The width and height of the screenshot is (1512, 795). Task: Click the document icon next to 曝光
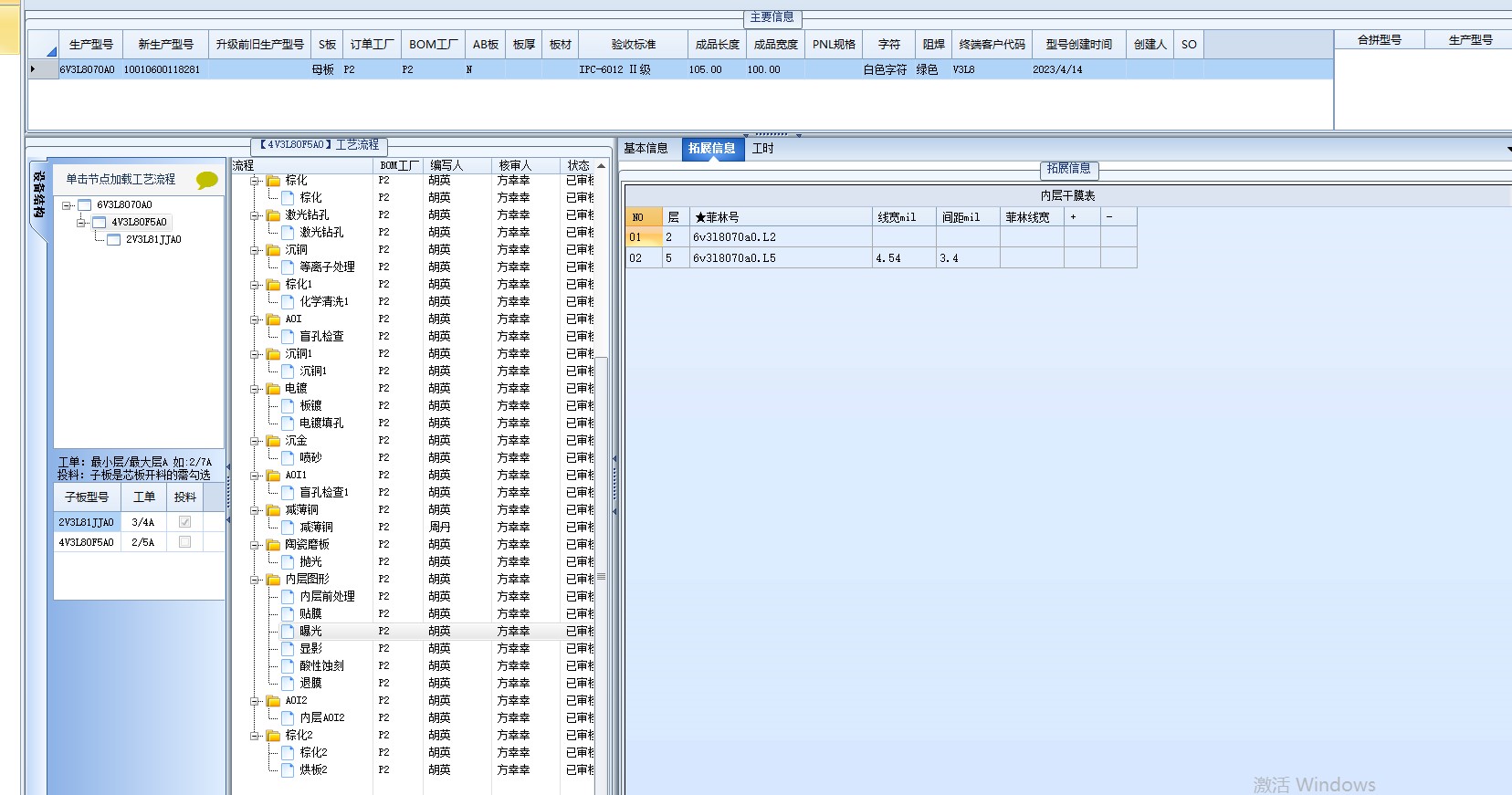(x=288, y=632)
